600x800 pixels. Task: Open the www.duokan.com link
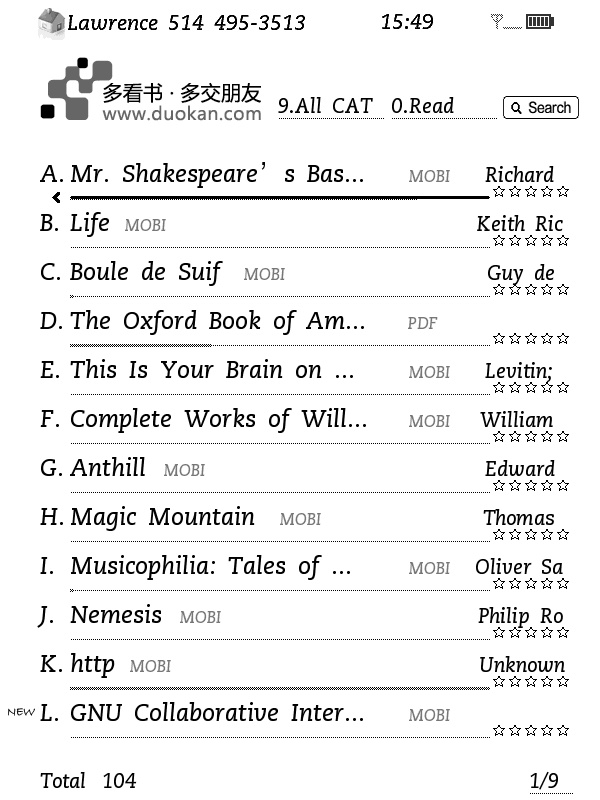coord(182,114)
